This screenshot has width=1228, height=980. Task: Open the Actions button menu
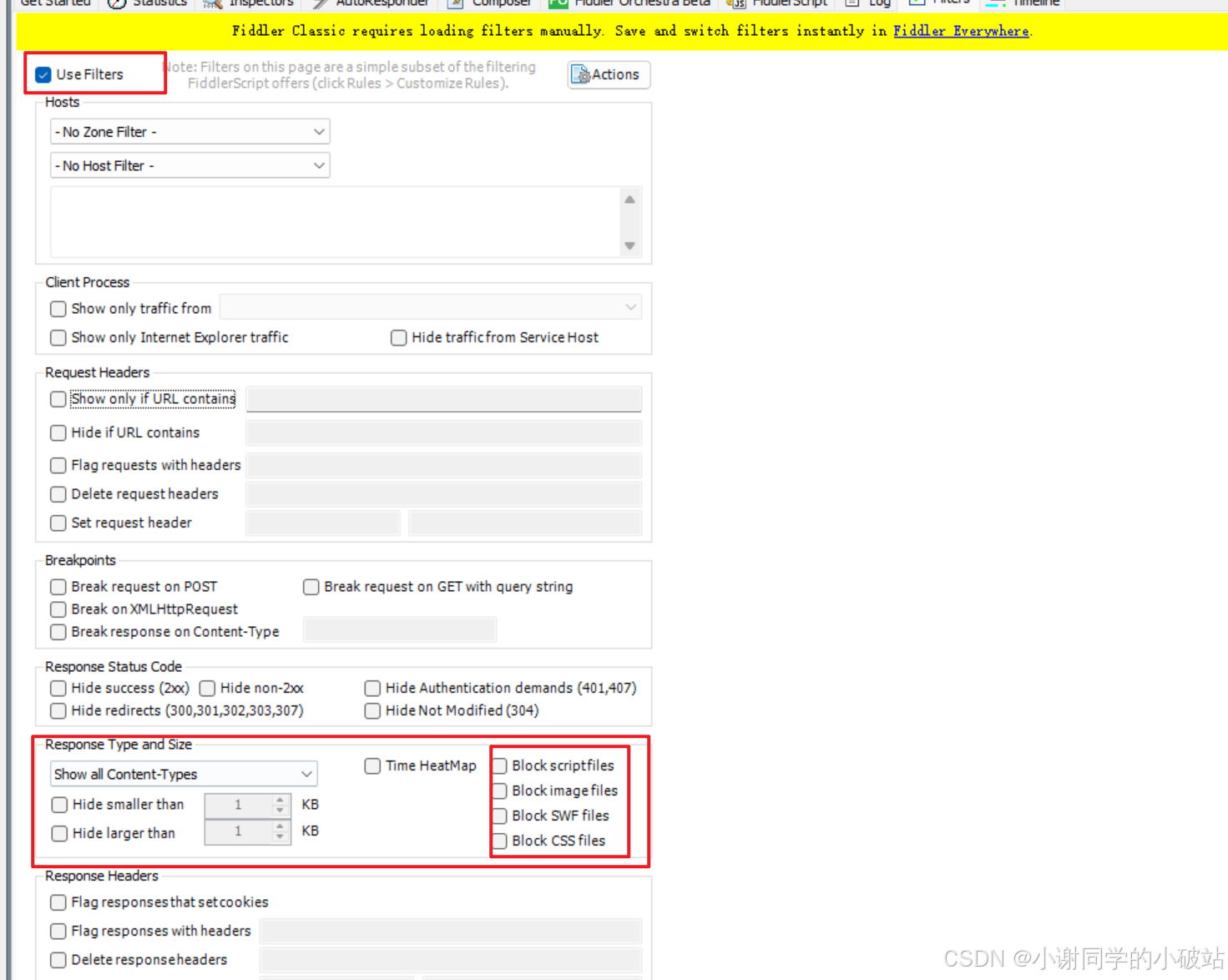point(609,74)
